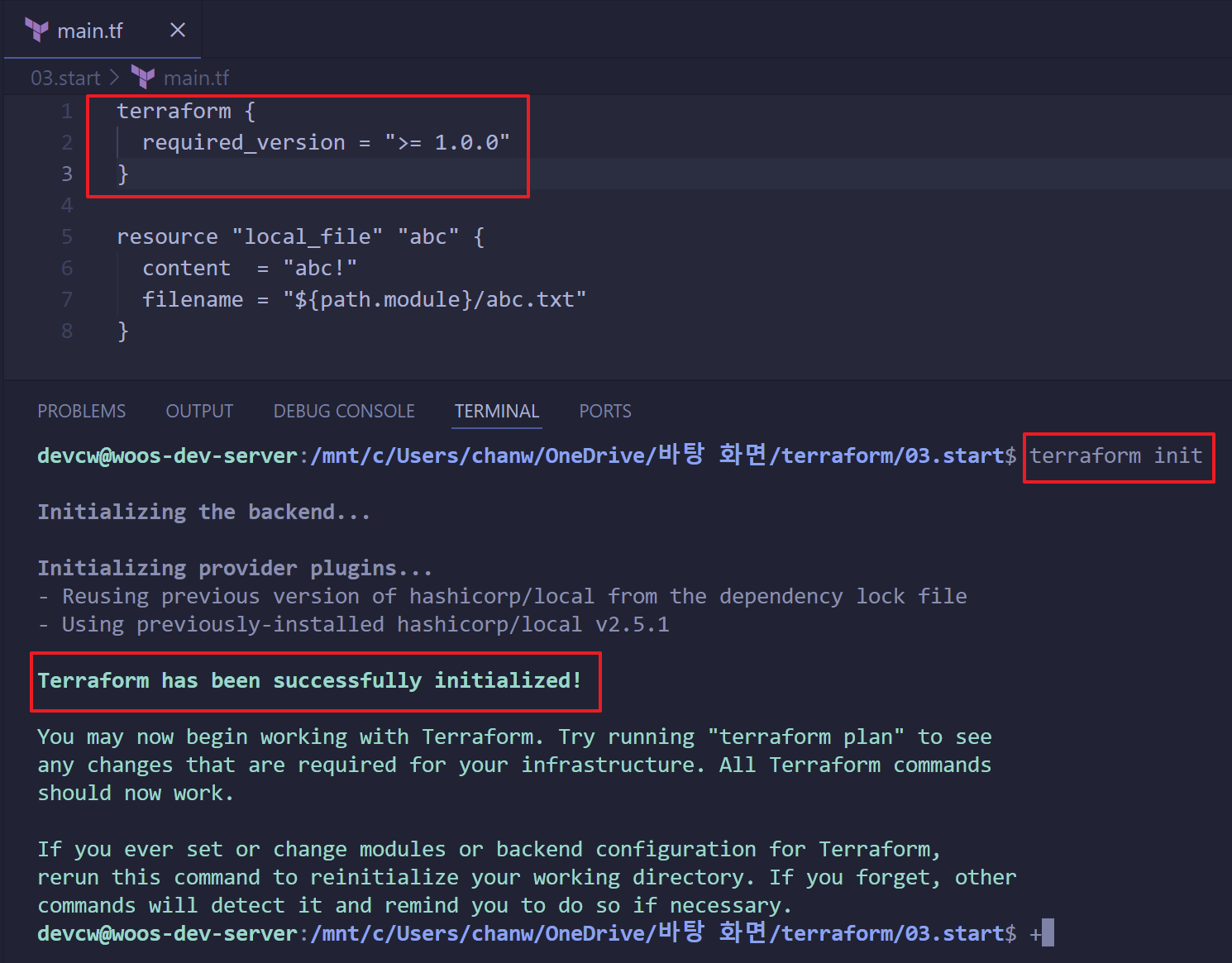The height and width of the screenshot is (963, 1232).
Task: Open the DEBUG CONSOLE tab
Action: [344, 411]
